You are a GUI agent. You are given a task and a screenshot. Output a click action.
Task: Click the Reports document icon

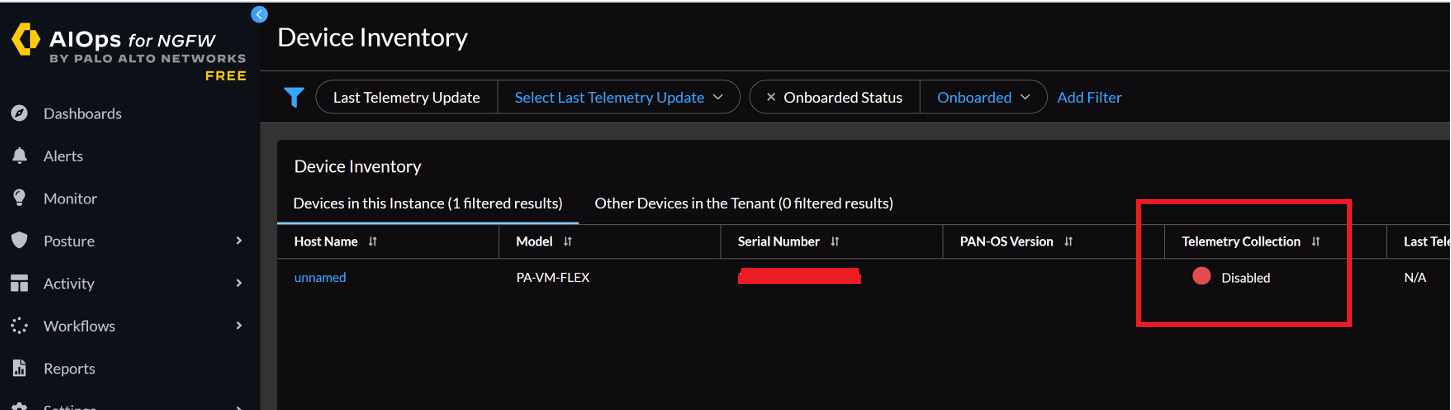click(19, 368)
